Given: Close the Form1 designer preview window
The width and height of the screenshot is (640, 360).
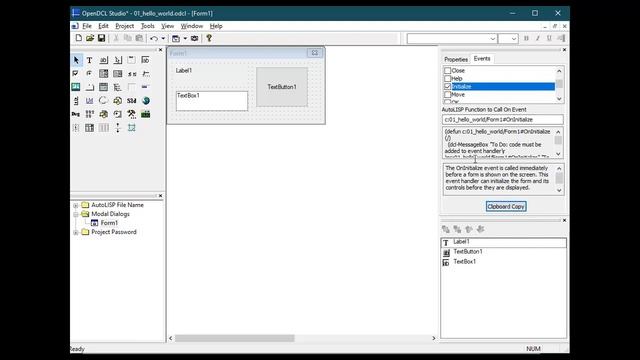Looking at the screenshot, I should tap(315, 53).
